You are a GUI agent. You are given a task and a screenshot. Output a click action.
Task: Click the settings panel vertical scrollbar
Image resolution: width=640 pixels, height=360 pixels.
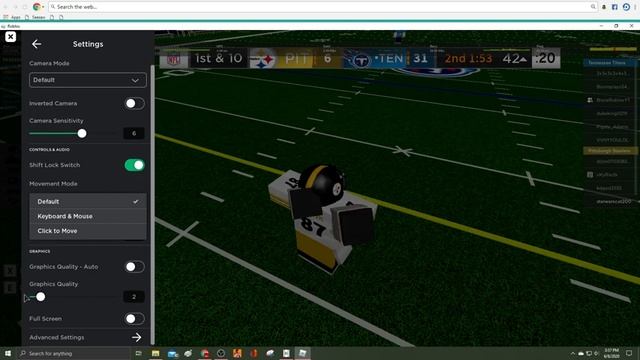coord(153,204)
